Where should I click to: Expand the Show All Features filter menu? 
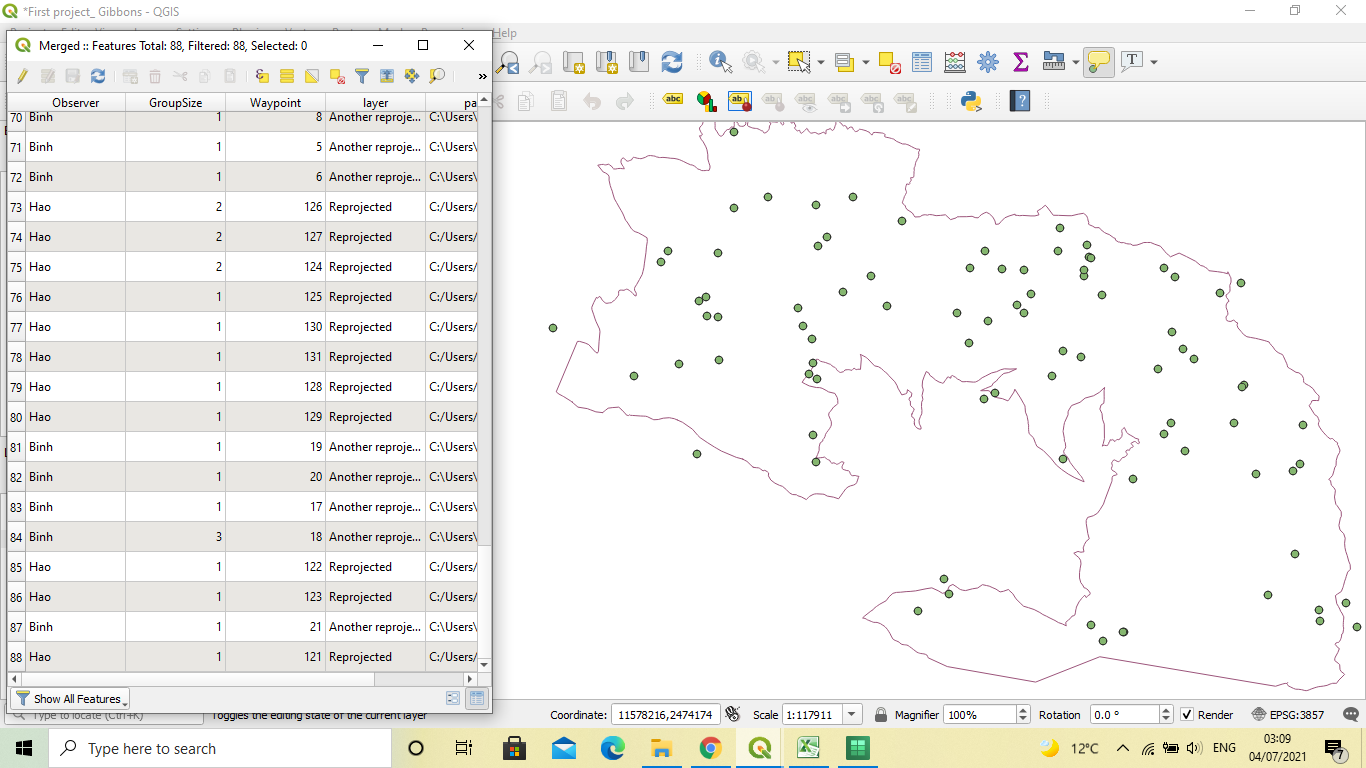click(70, 699)
